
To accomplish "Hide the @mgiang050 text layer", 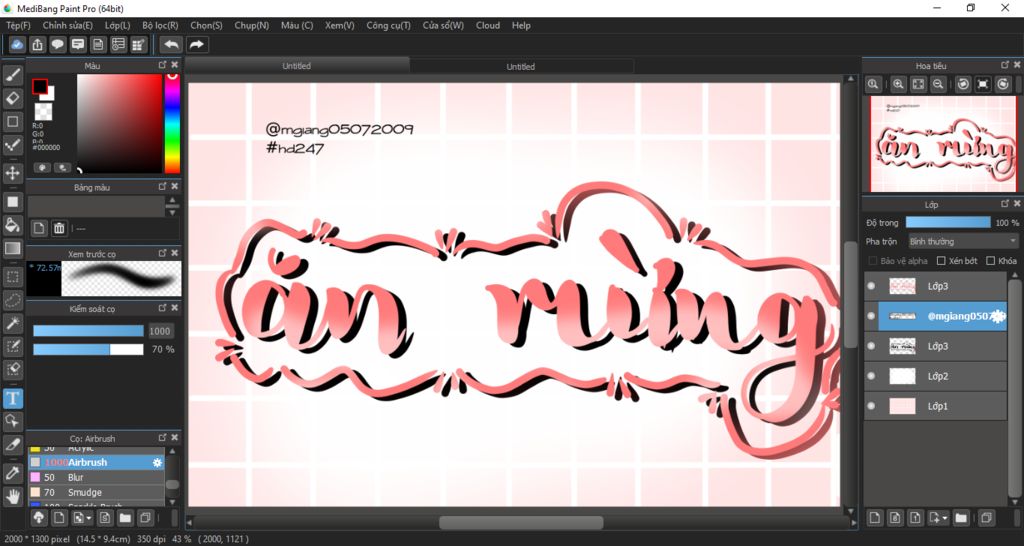I will (x=871, y=316).
